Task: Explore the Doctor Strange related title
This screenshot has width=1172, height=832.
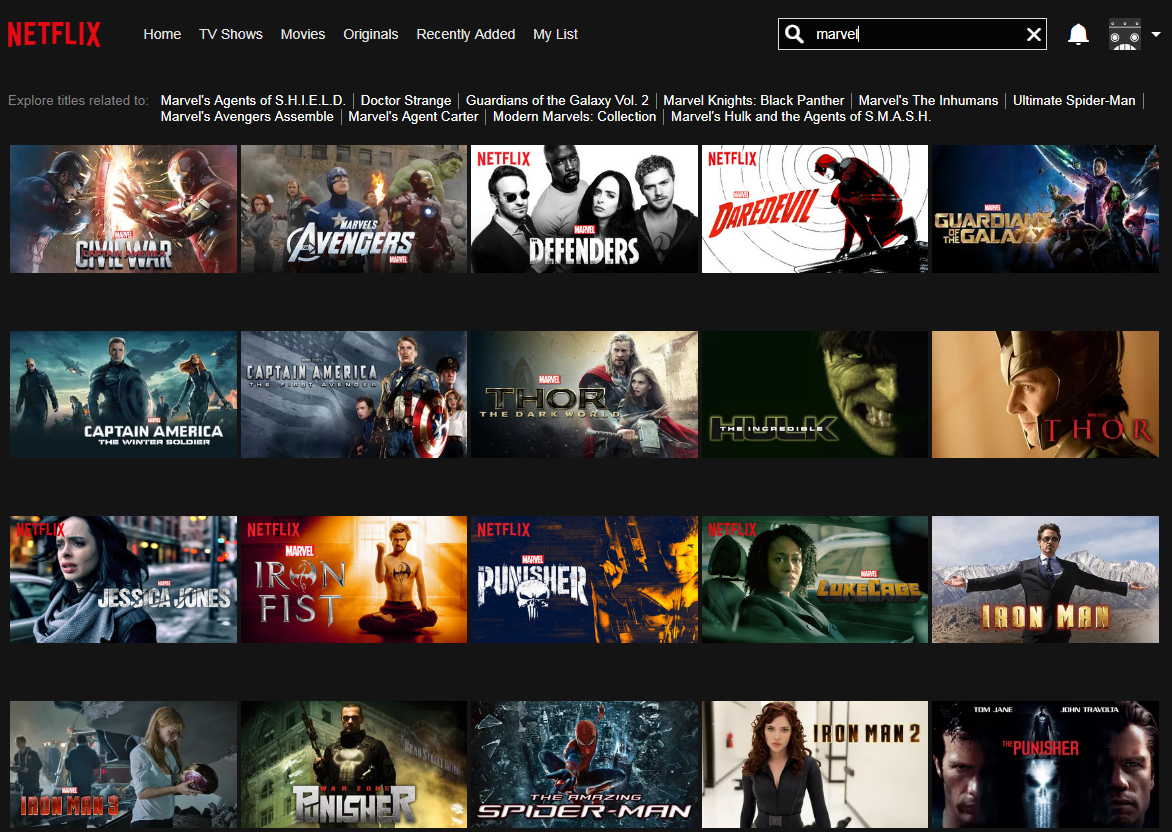Action: (406, 100)
